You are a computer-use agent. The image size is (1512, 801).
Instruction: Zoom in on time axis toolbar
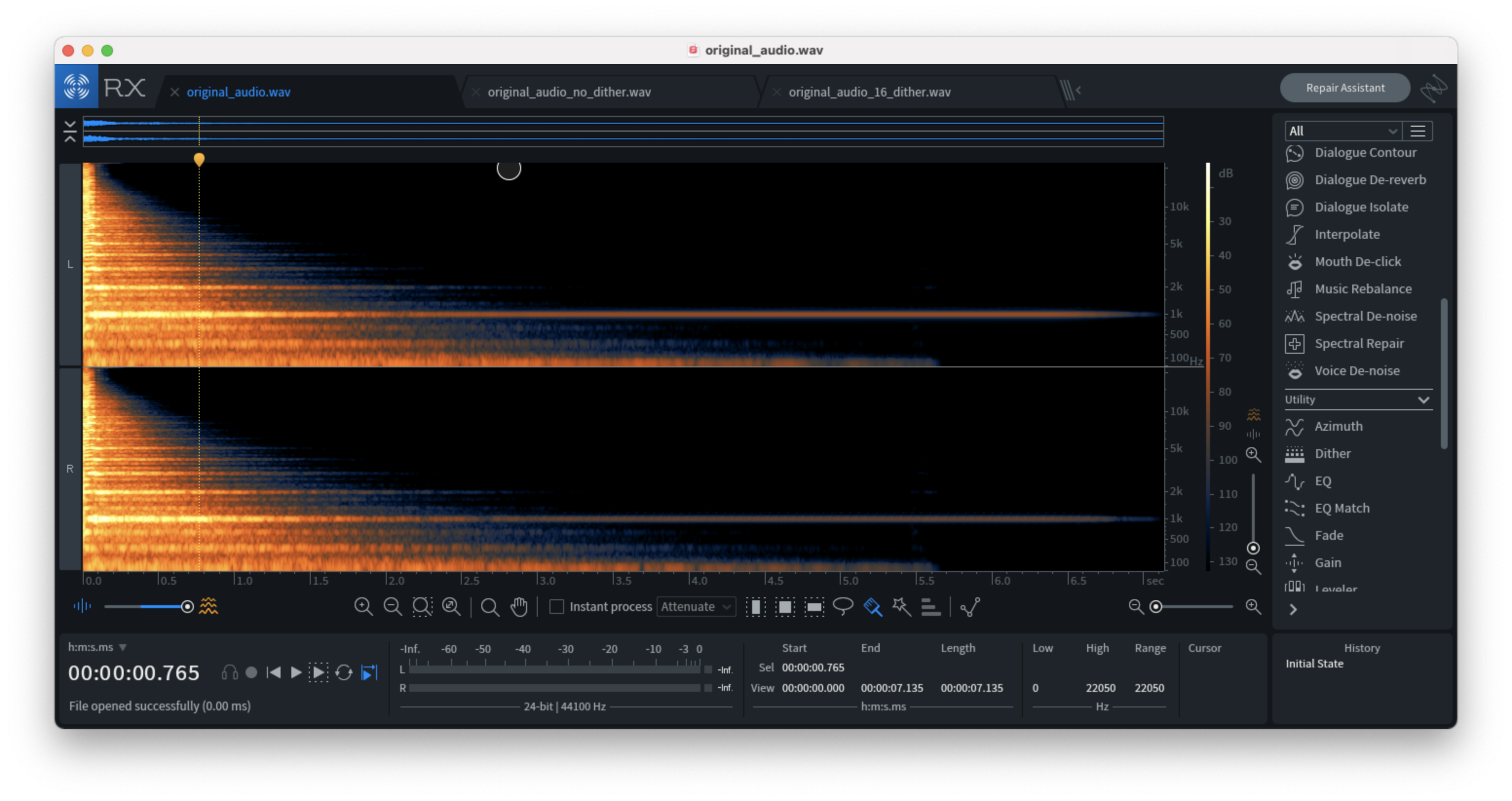click(x=363, y=607)
